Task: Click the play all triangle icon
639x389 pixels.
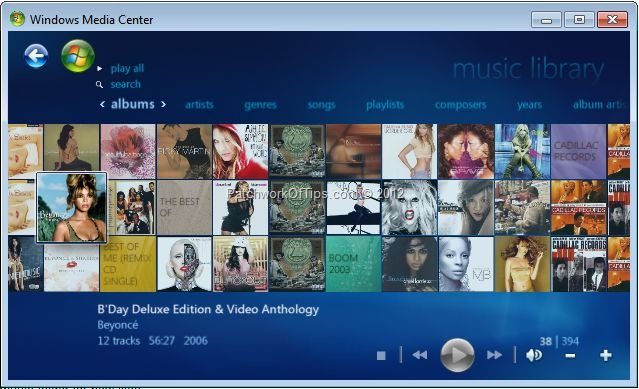Action: [x=99, y=68]
